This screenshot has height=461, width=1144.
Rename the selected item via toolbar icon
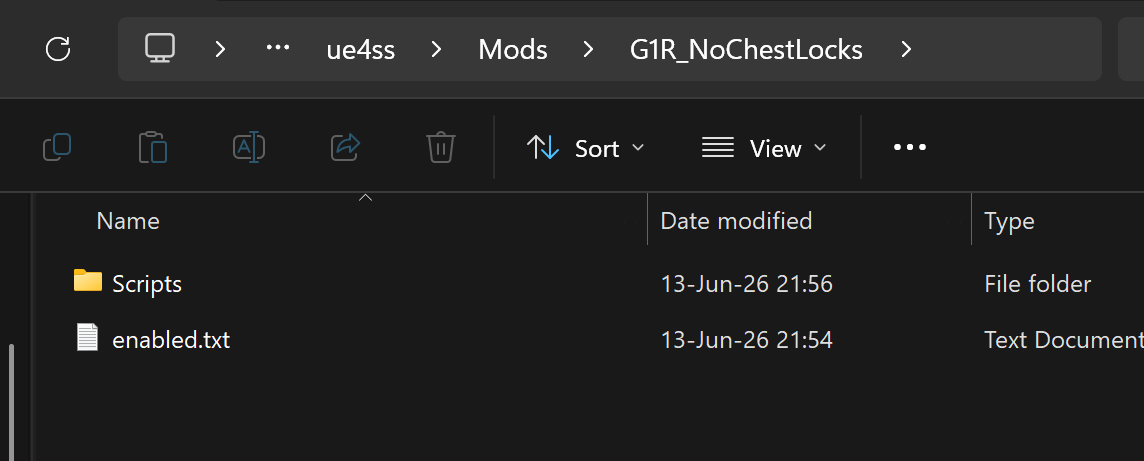(x=249, y=147)
